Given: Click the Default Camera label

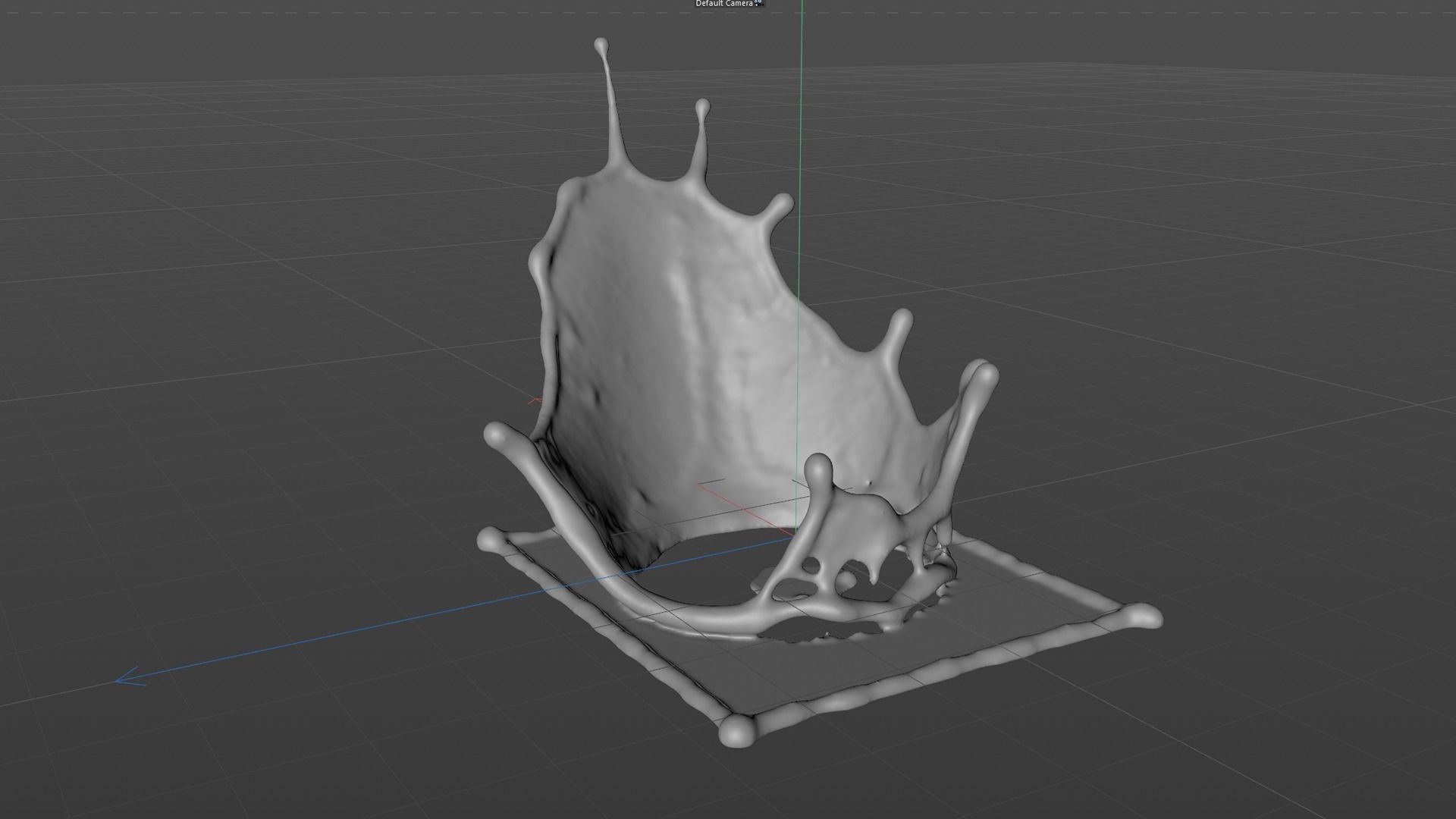Looking at the screenshot, I should point(723,4).
